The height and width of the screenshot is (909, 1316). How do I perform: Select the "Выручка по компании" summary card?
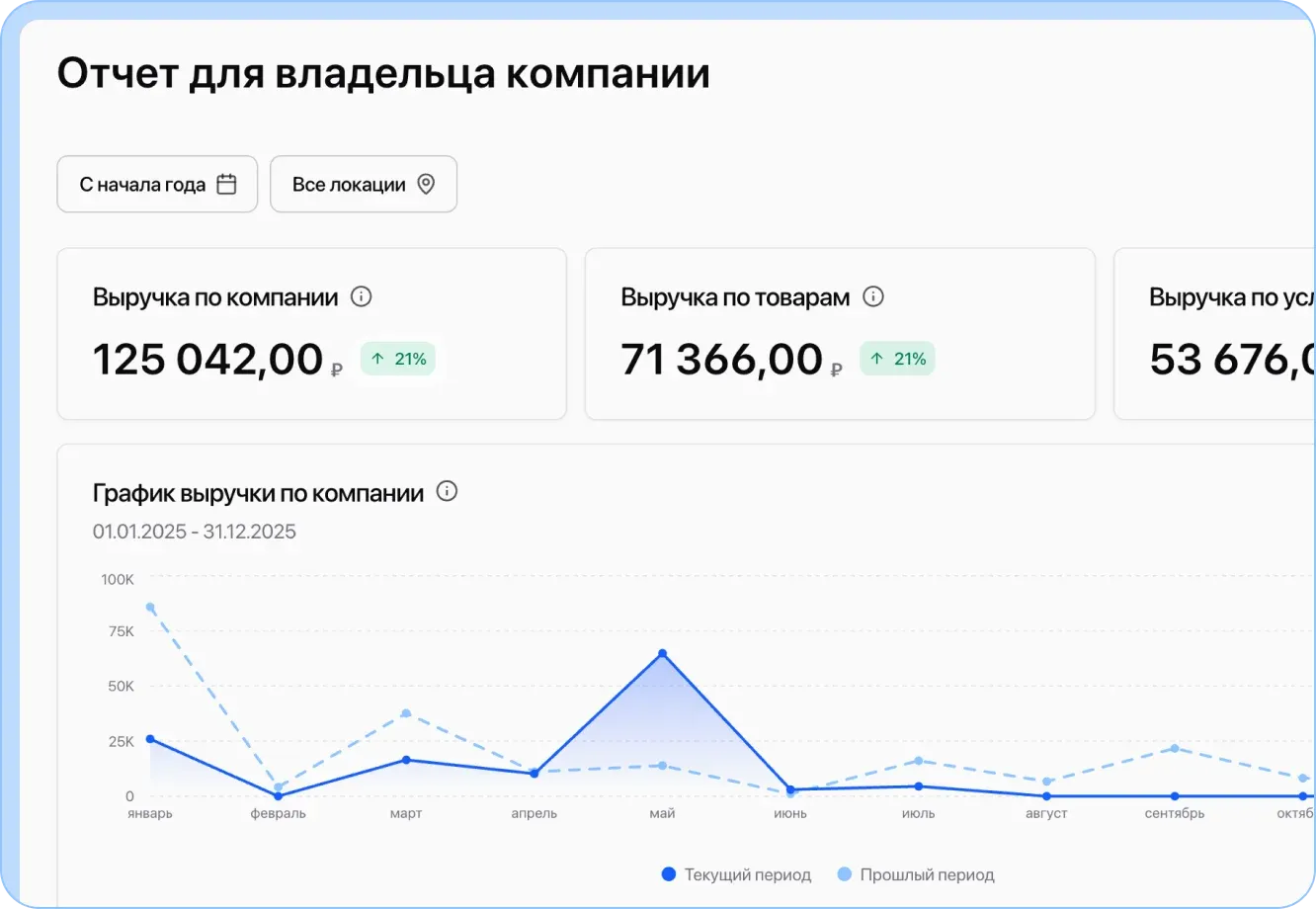(x=311, y=333)
